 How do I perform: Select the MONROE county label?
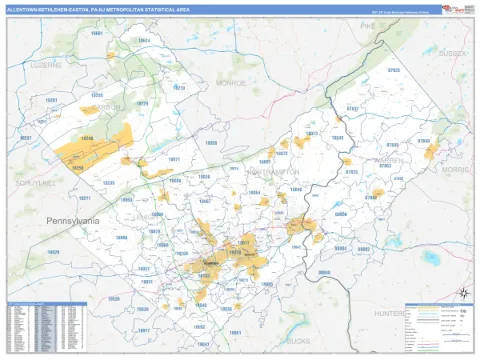click(231, 83)
